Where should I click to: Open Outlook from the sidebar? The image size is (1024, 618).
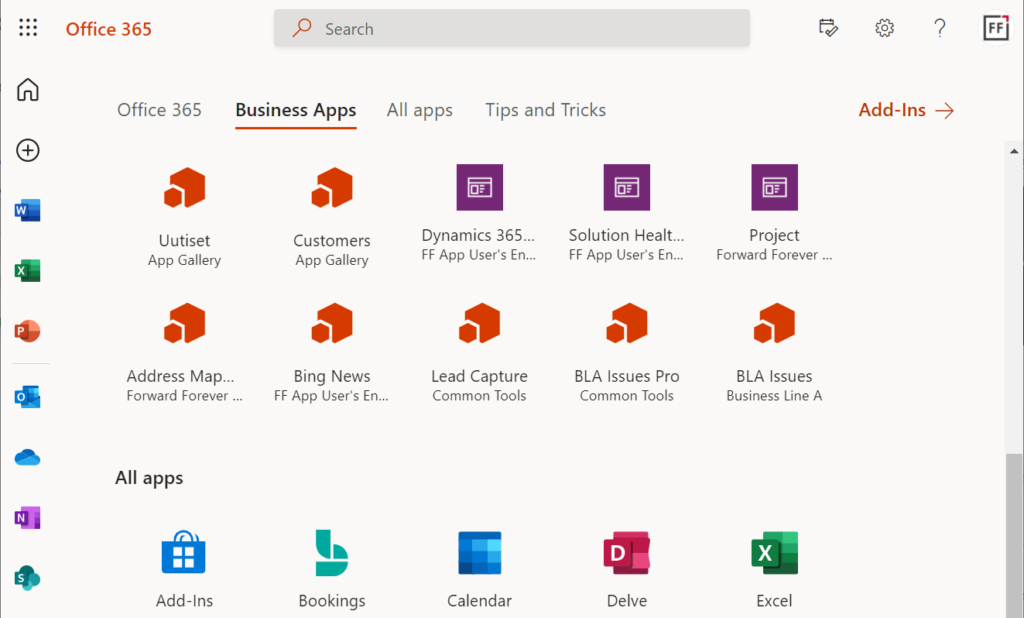pyautogui.click(x=27, y=396)
